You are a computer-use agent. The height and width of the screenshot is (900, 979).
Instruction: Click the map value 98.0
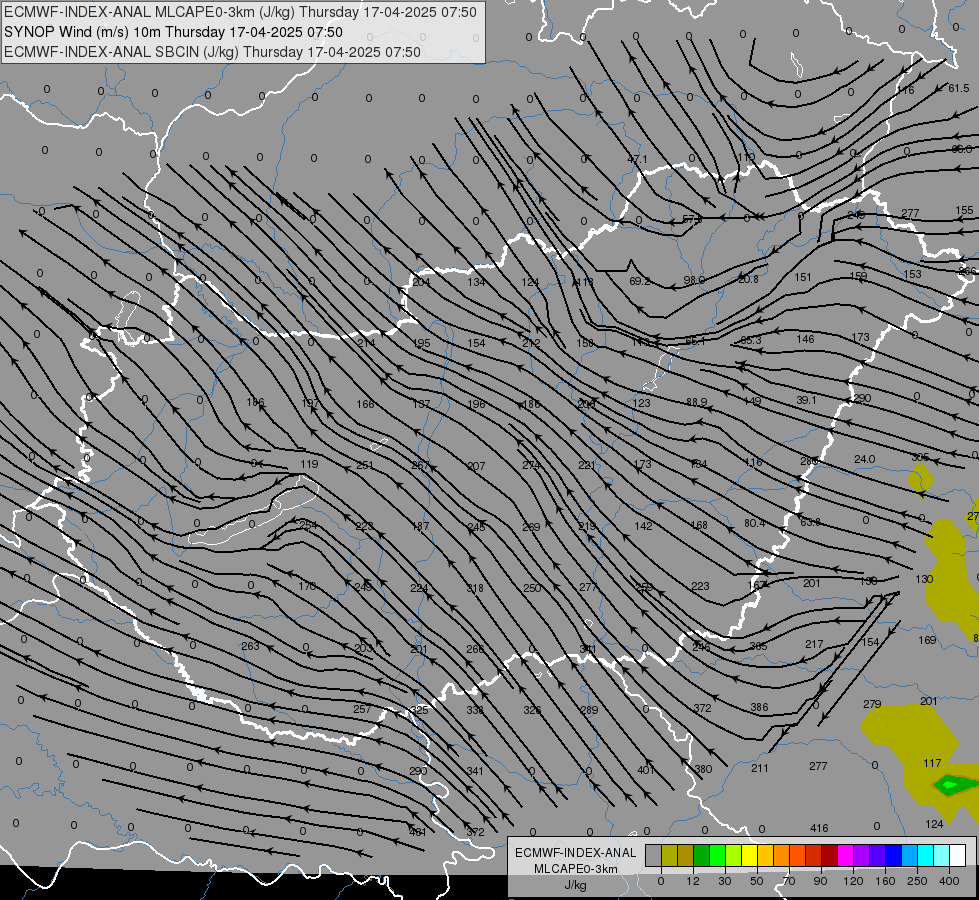click(x=694, y=280)
